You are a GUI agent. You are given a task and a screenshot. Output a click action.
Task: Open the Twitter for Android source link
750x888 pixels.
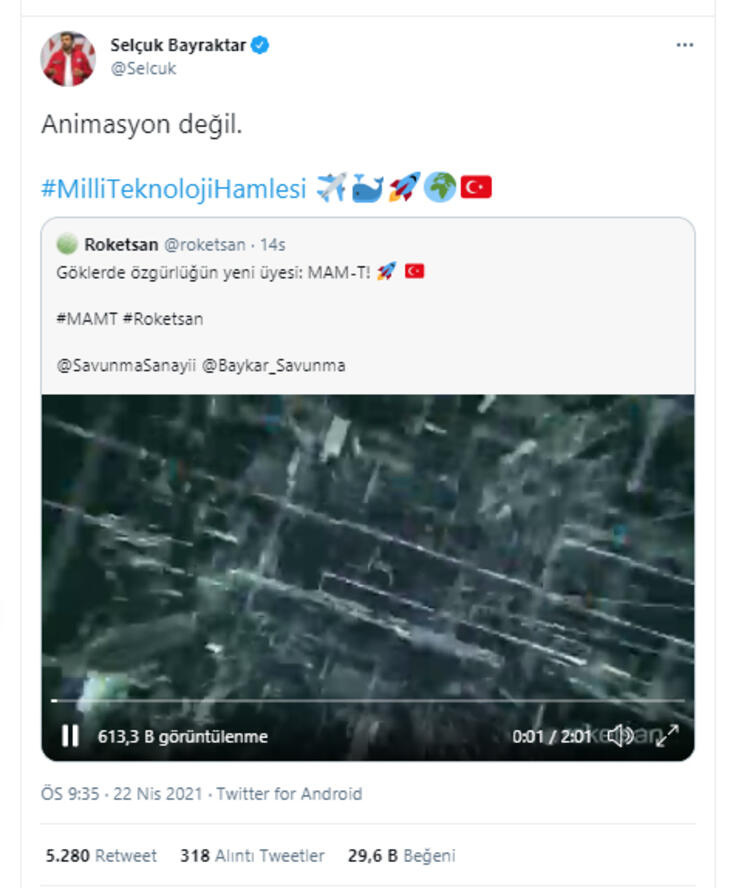pyautogui.click(x=289, y=794)
